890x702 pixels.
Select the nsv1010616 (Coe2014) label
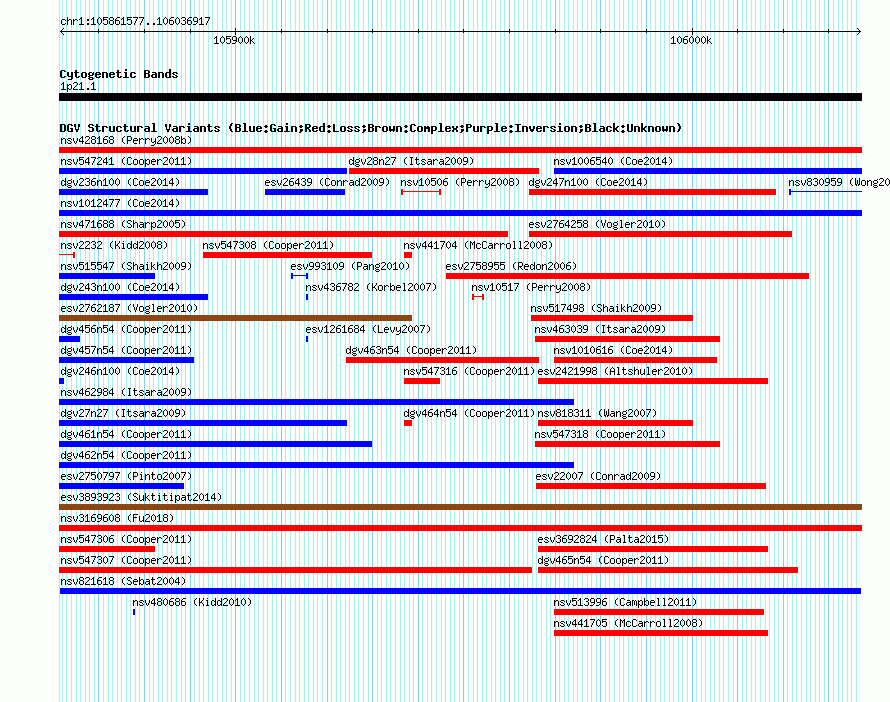point(613,350)
